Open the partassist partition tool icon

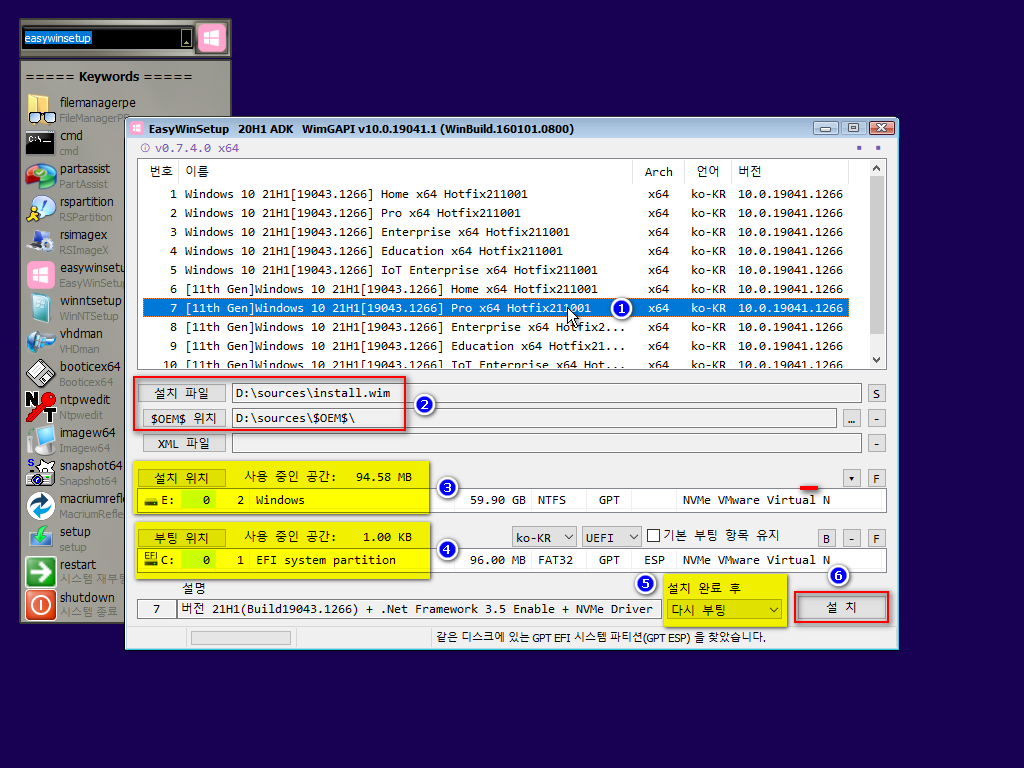tap(40, 176)
